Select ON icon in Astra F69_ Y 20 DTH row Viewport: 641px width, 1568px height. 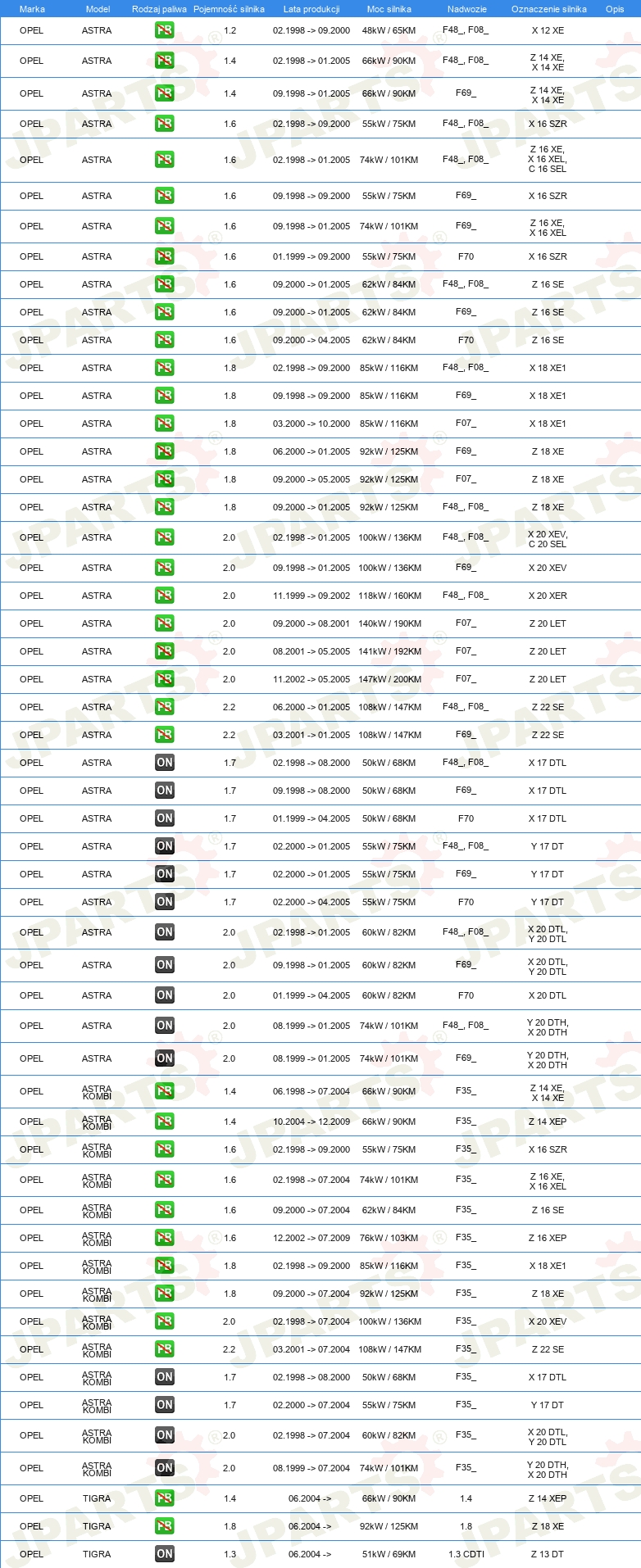coord(165,1058)
